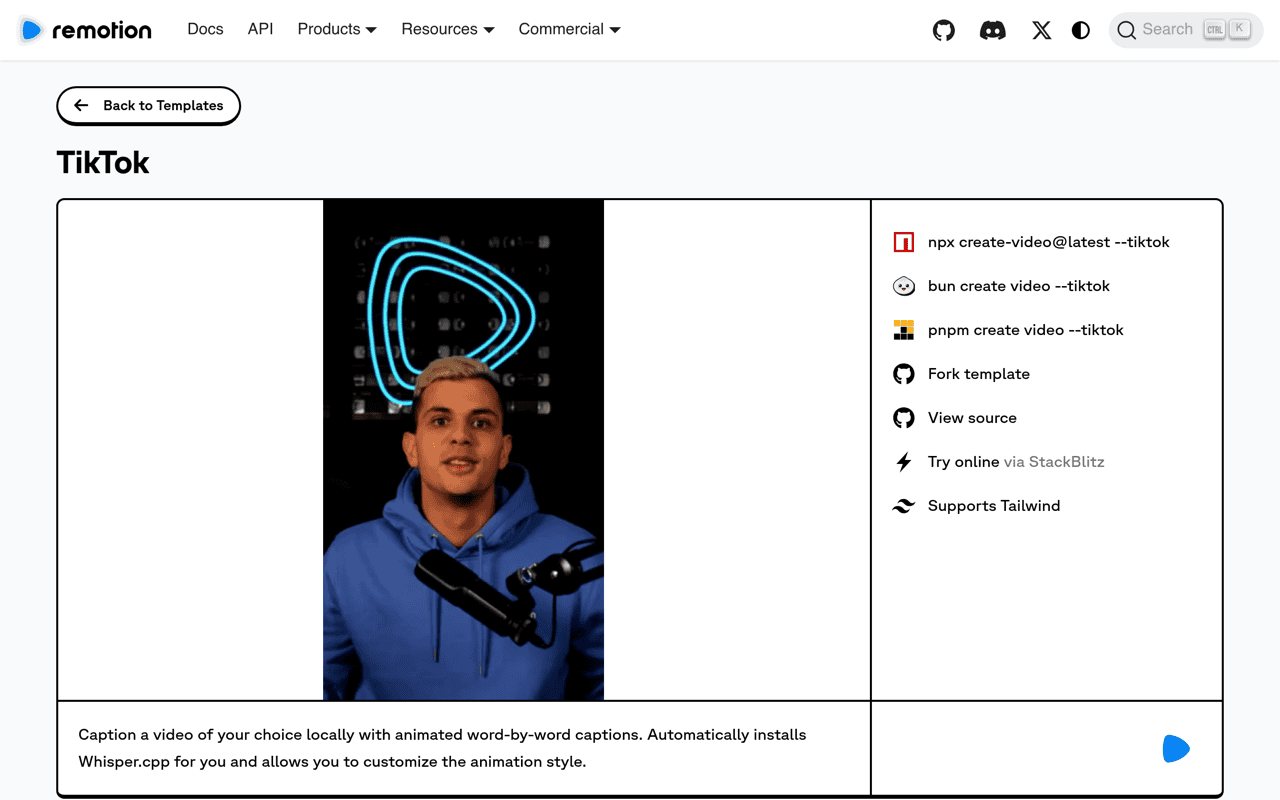Copy the pnpm create video --tiktok command

point(1025,330)
